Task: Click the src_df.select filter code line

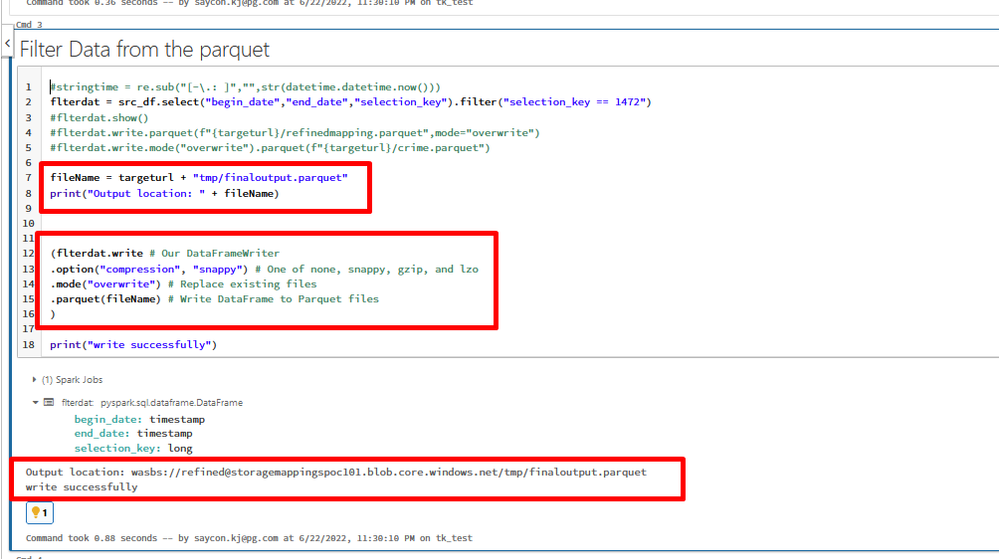Action: pyautogui.click(x=350, y=102)
